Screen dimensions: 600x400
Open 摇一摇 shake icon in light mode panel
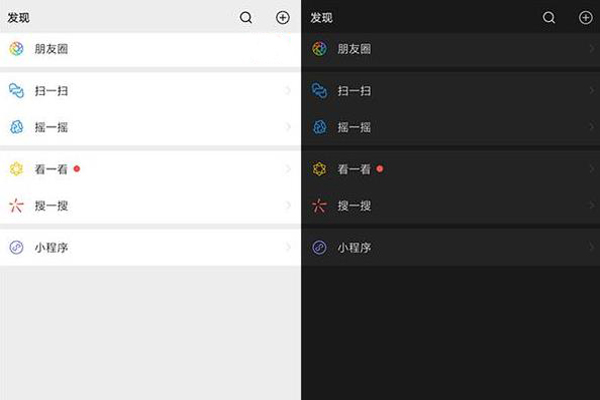[16, 127]
